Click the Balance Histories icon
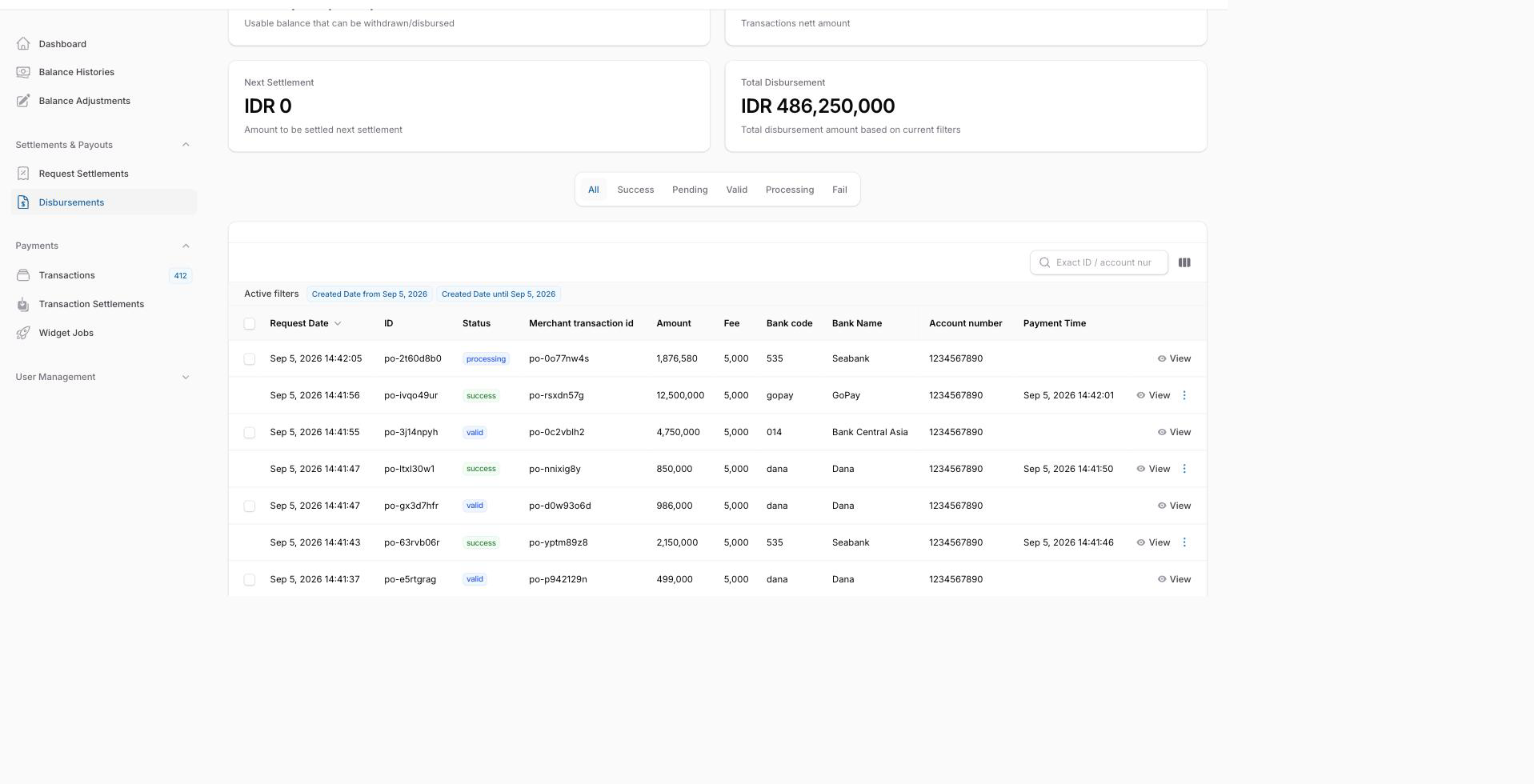Image resolution: width=1534 pixels, height=784 pixels. coord(23,72)
